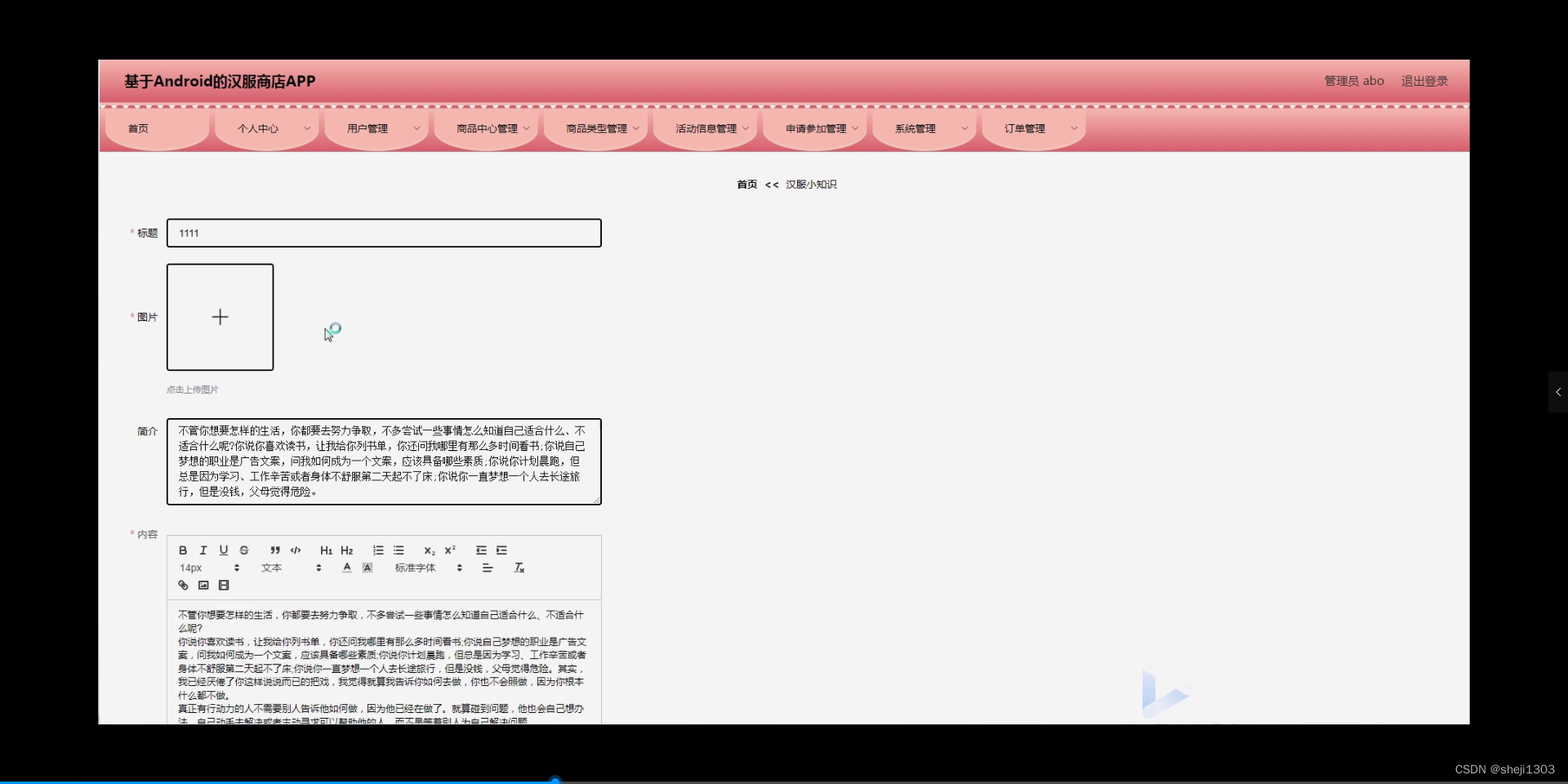Screen dimensions: 1568x784
Task: Insert a blockquote in the content editor
Action: coord(274,550)
